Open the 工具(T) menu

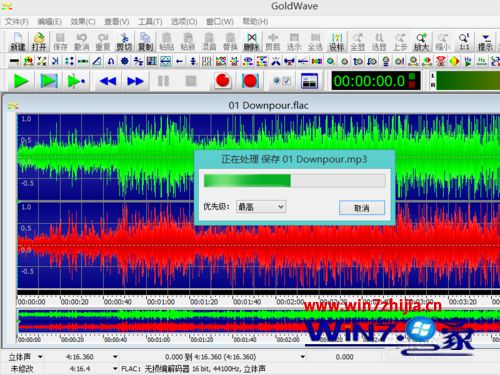click(x=150, y=22)
